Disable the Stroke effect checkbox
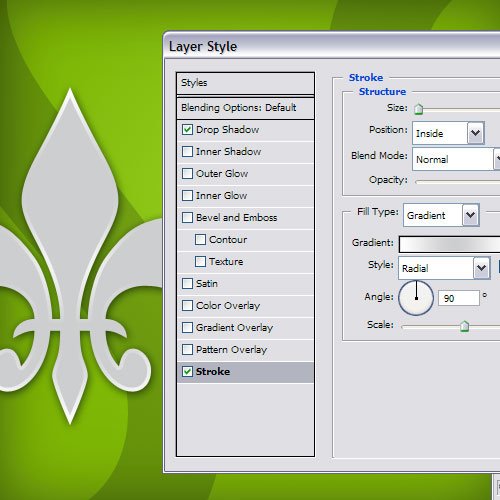Image resolution: width=500 pixels, height=500 pixels. click(187, 372)
